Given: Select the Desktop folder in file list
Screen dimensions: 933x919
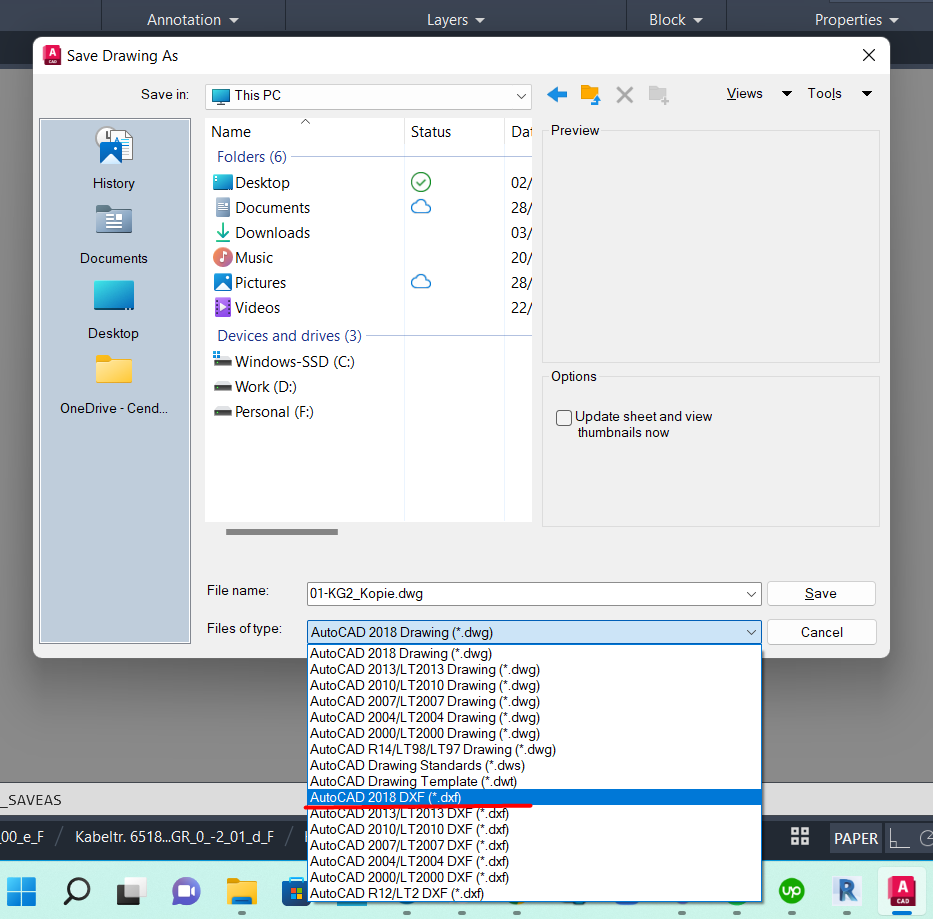Looking at the screenshot, I should pyautogui.click(x=251, y=183).
